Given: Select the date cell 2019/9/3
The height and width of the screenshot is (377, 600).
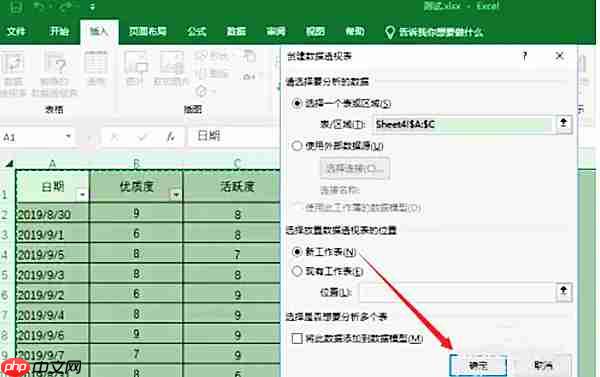Looking at the screenshot, I should coord(53,274).
